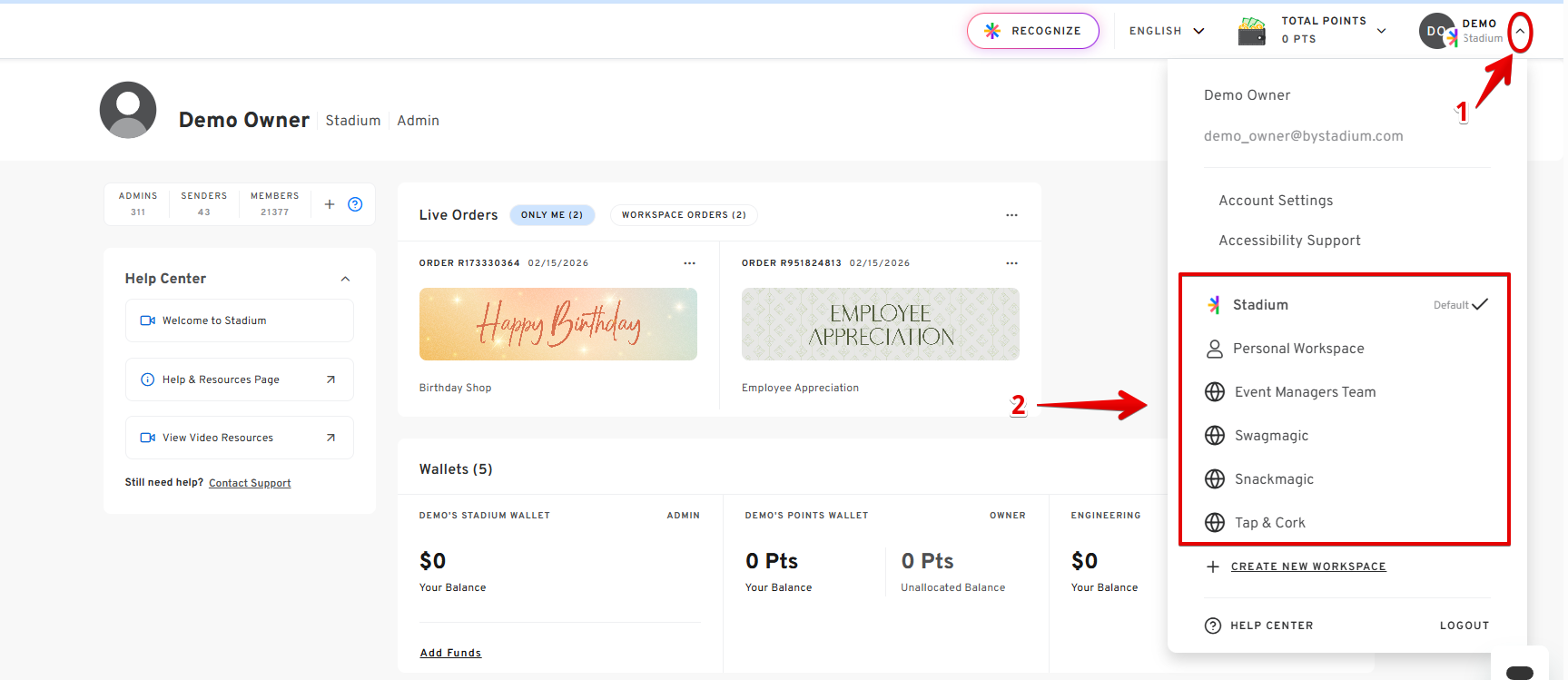The height and width of the screenshot is (680, 1568).
Task: Click Logout in the profile menu
Action: pyautogui.click(x=1464, y=626)
